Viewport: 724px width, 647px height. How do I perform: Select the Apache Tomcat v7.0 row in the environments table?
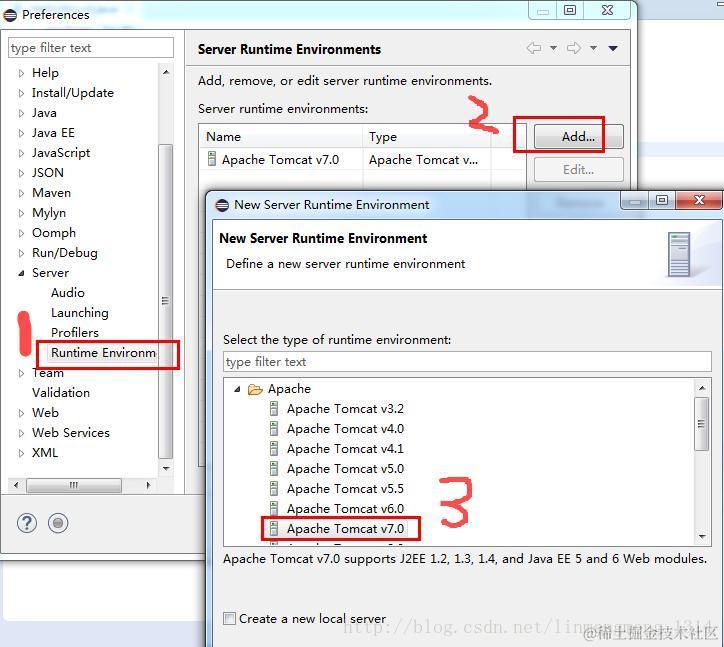click(x=362, y=159)
